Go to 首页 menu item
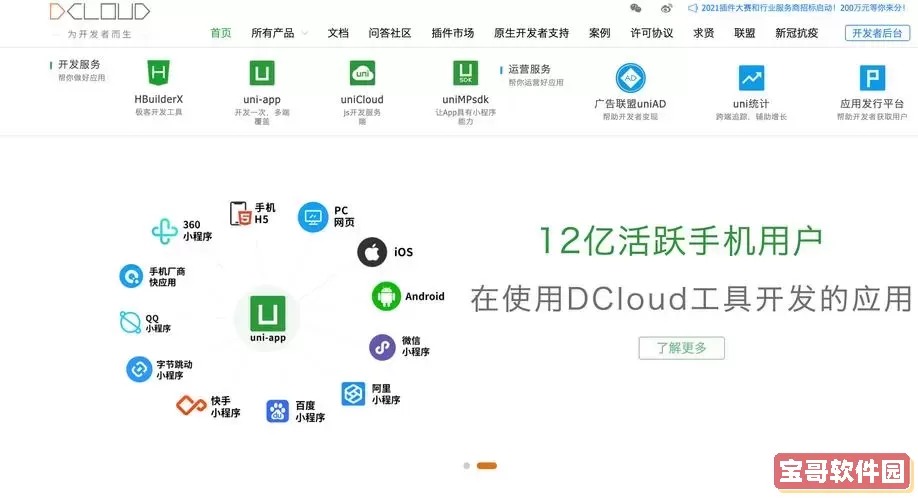 point(221,33)
